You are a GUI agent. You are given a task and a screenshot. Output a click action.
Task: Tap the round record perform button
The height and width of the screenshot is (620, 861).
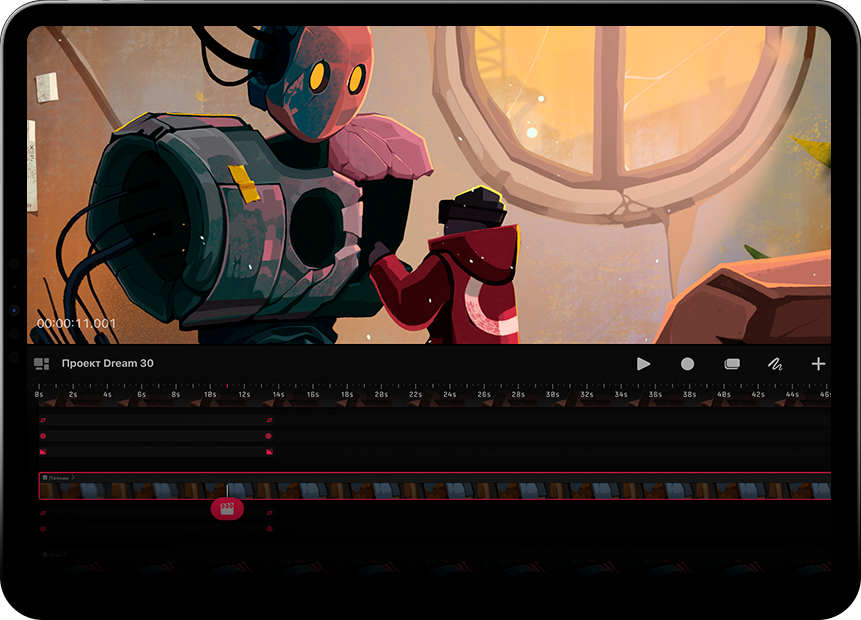(687, 364)
